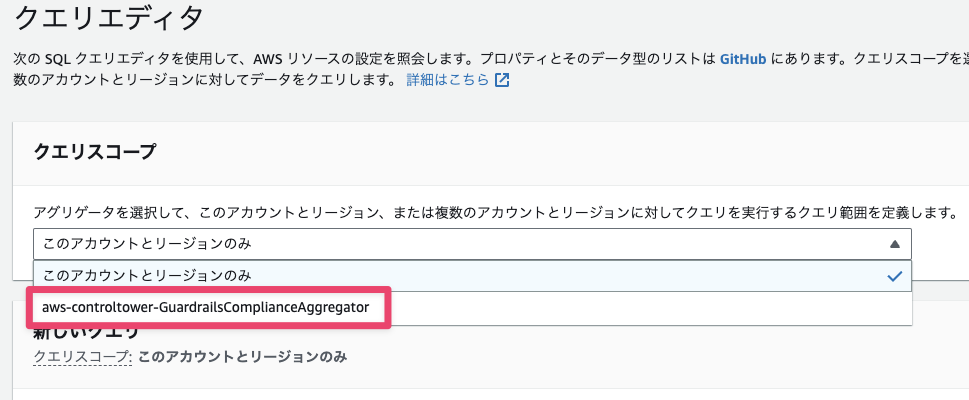Click the selected text inside the scope field
This screenshot has width=969, height=400.
point(147,244)
